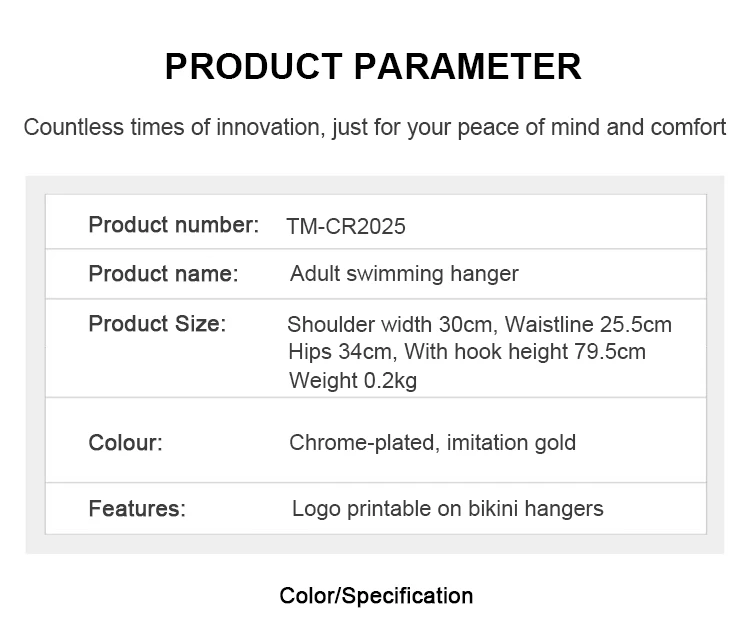Viewport: 750px width, 643px height.
Task: Select the 'Colour:' label
Action: [x=125, y=443]
